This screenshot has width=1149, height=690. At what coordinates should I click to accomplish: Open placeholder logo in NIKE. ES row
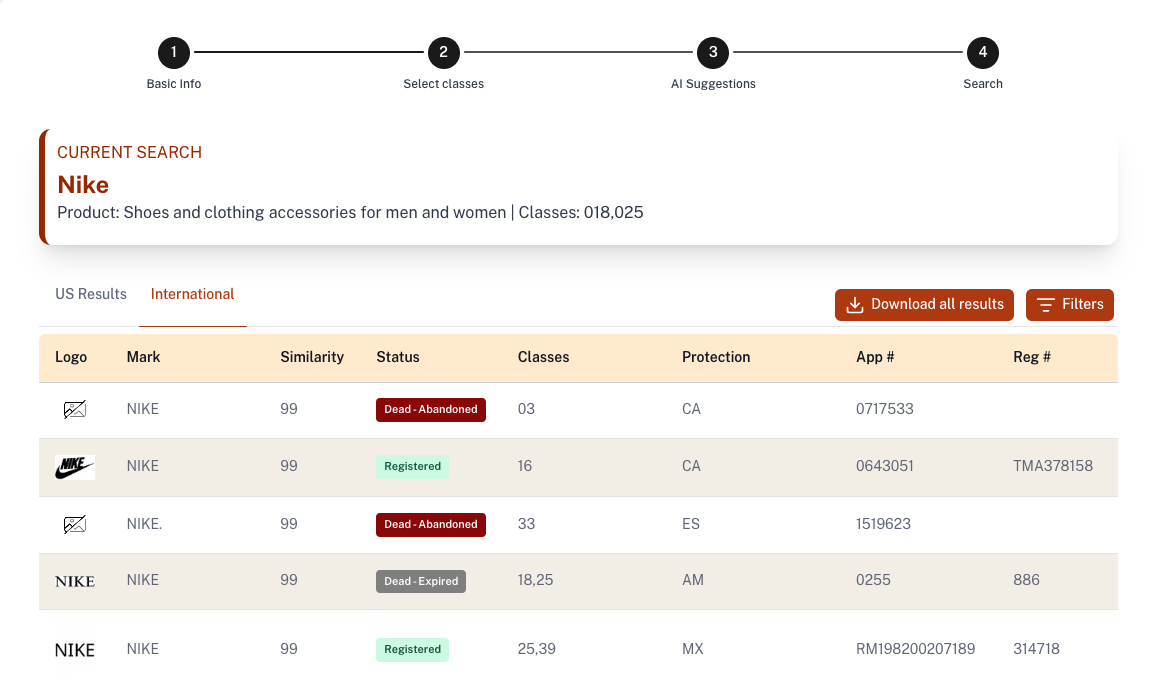point(75,524)
